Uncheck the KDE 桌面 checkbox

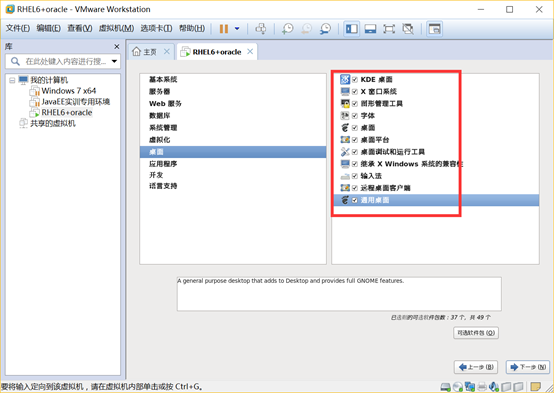355,80
